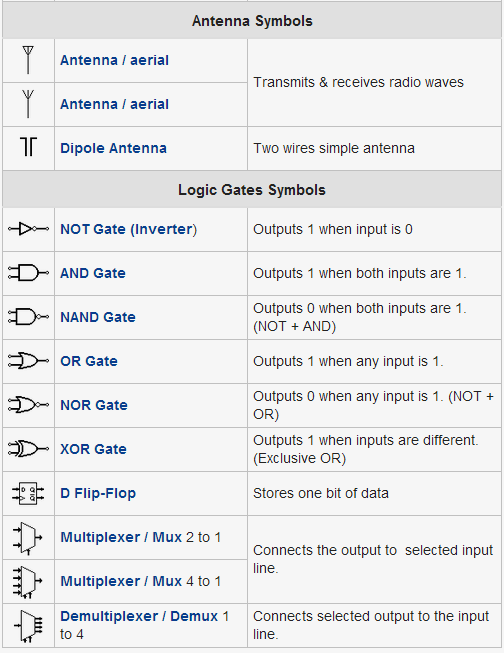Click the triangle-top antenna symbol icon
This screenshot has width=504, height=653.
[28, 60]
